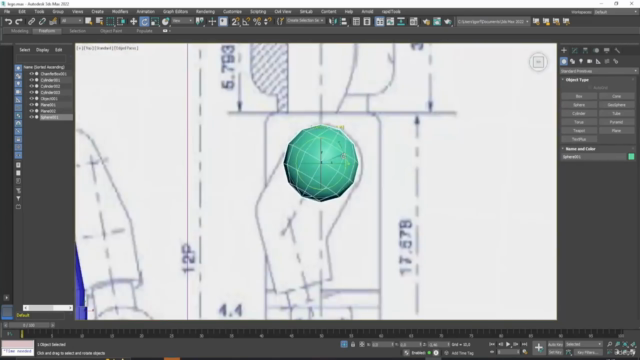This screenshot has height=360, width=640.
Task: Hide ChamferBox001 via its eye icon
Action: tap(31, 74)
